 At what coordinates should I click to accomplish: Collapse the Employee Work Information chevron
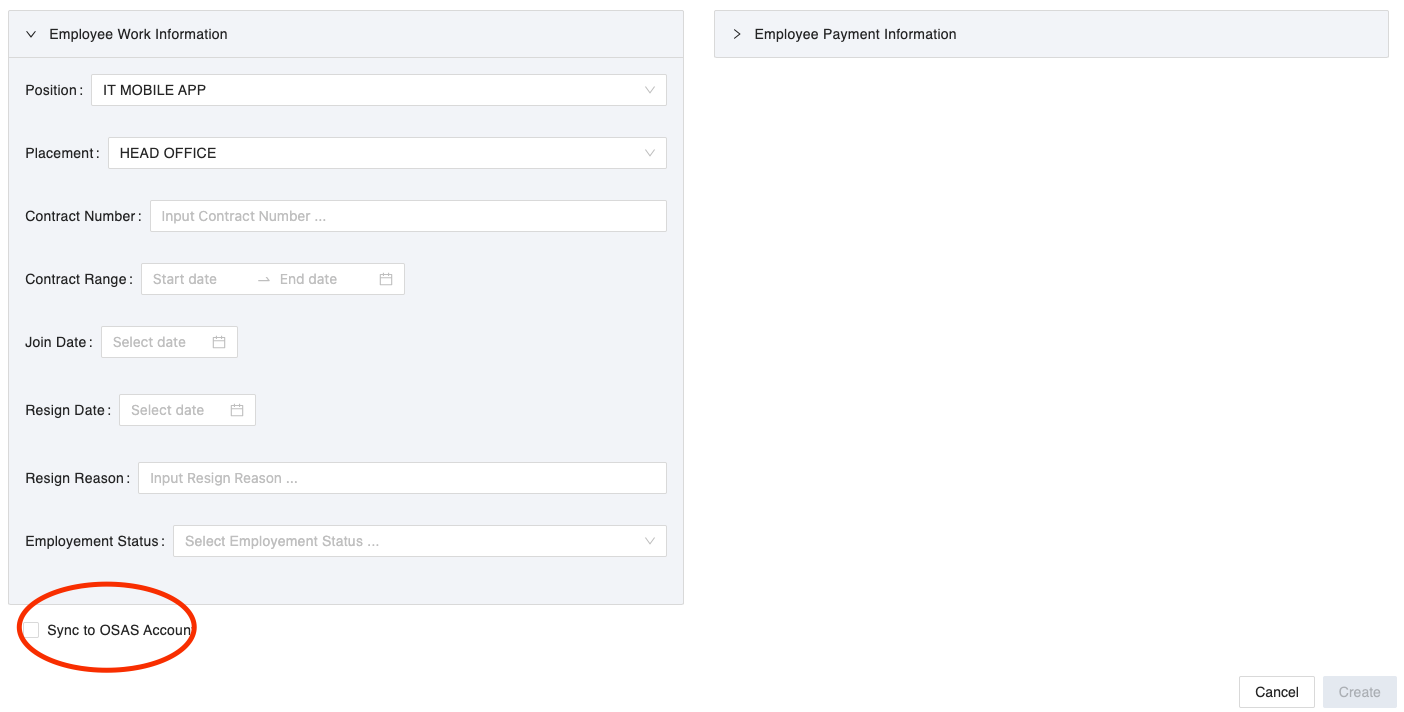point(31,34)
